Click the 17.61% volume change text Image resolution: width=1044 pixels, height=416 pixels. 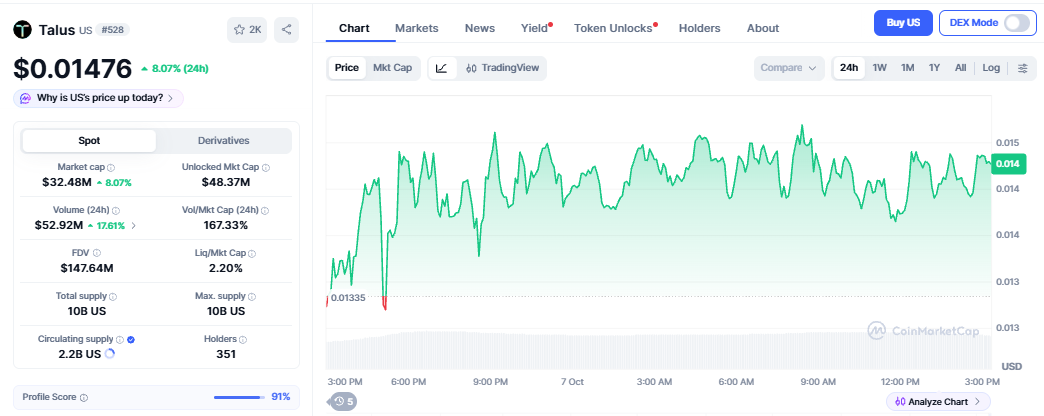coord(111,226)
